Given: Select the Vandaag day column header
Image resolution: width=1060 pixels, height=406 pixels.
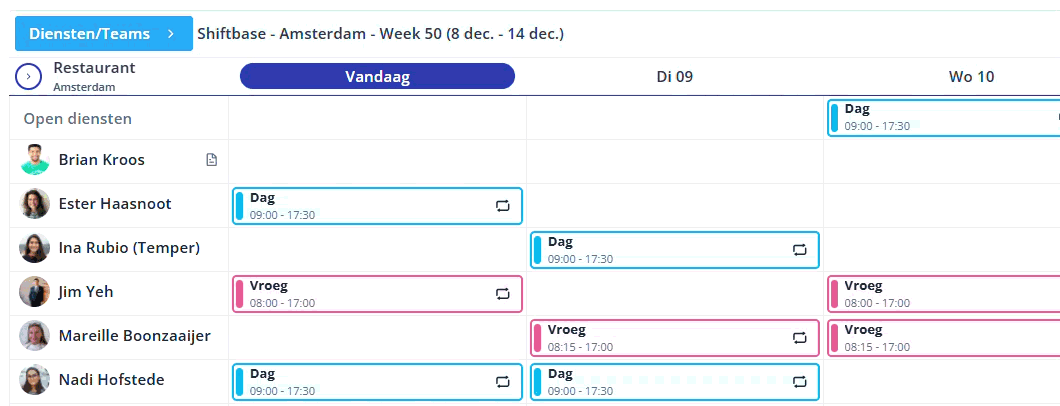Looking at the screenshot, I should click(x=377, y=77).
